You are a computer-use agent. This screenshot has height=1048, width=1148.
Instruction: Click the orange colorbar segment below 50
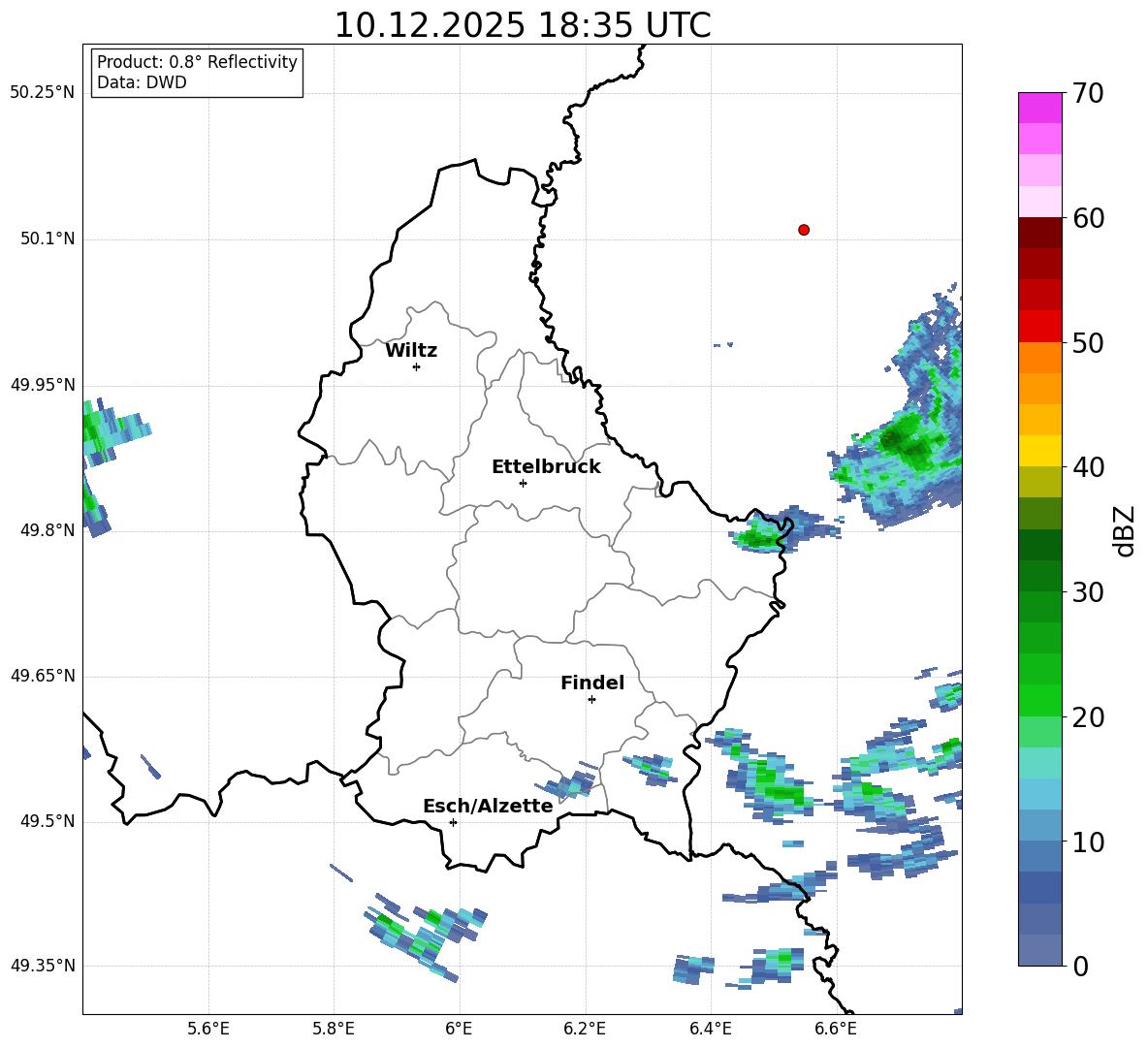pos(1039,358)
